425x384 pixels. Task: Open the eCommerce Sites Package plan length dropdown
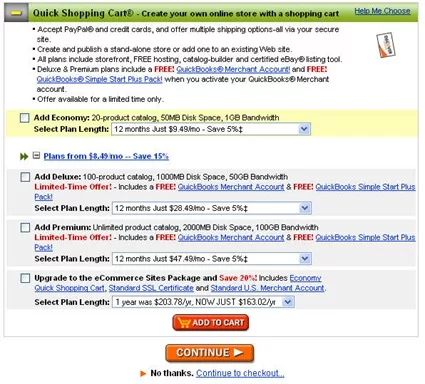[x=203, y=302]
